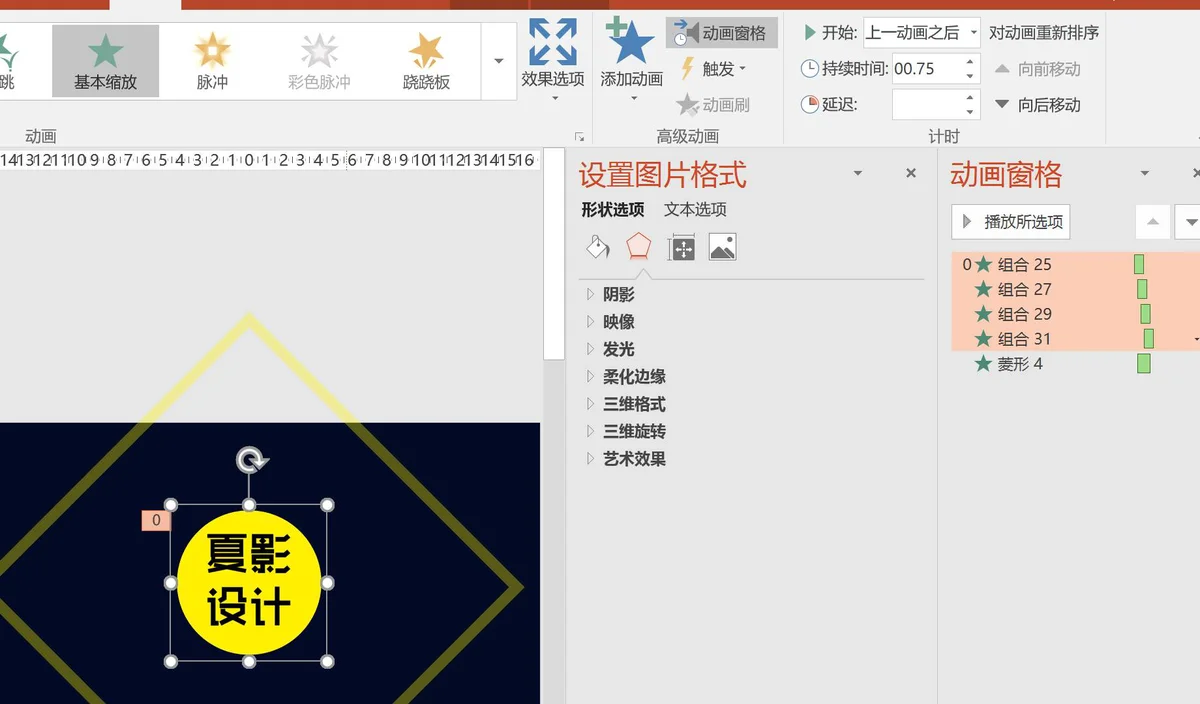Move animation down with pane arrow
This screenshot has height=704, width=1200.
pyautogui.click(x=1189, y=222)
